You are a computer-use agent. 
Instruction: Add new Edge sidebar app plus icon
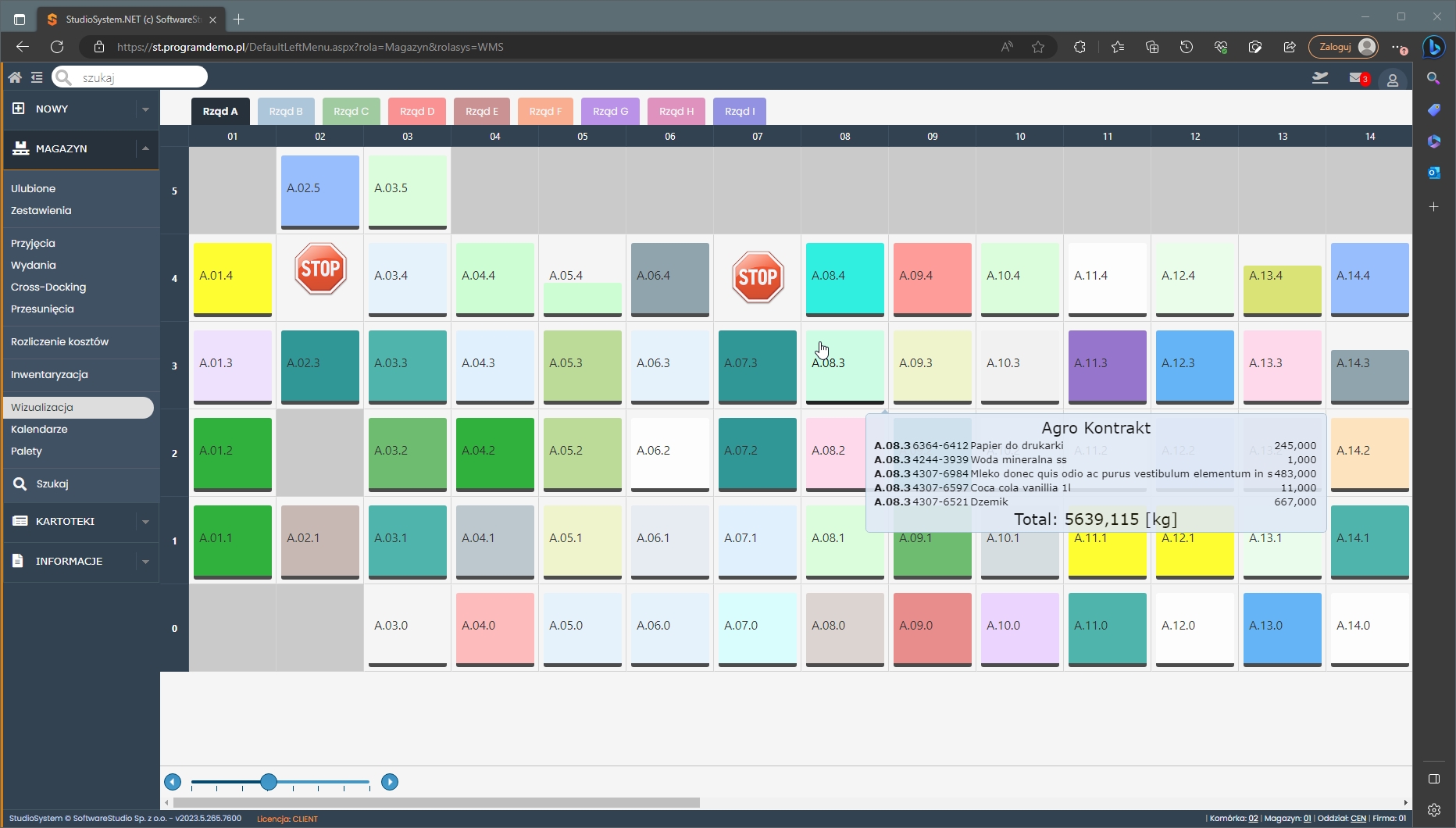(x=1434, y=207)
